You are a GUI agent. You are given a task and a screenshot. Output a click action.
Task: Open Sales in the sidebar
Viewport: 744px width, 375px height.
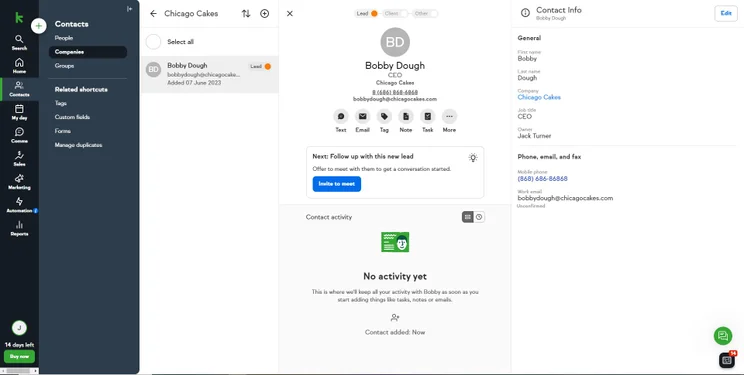click(x=19, y=159)
